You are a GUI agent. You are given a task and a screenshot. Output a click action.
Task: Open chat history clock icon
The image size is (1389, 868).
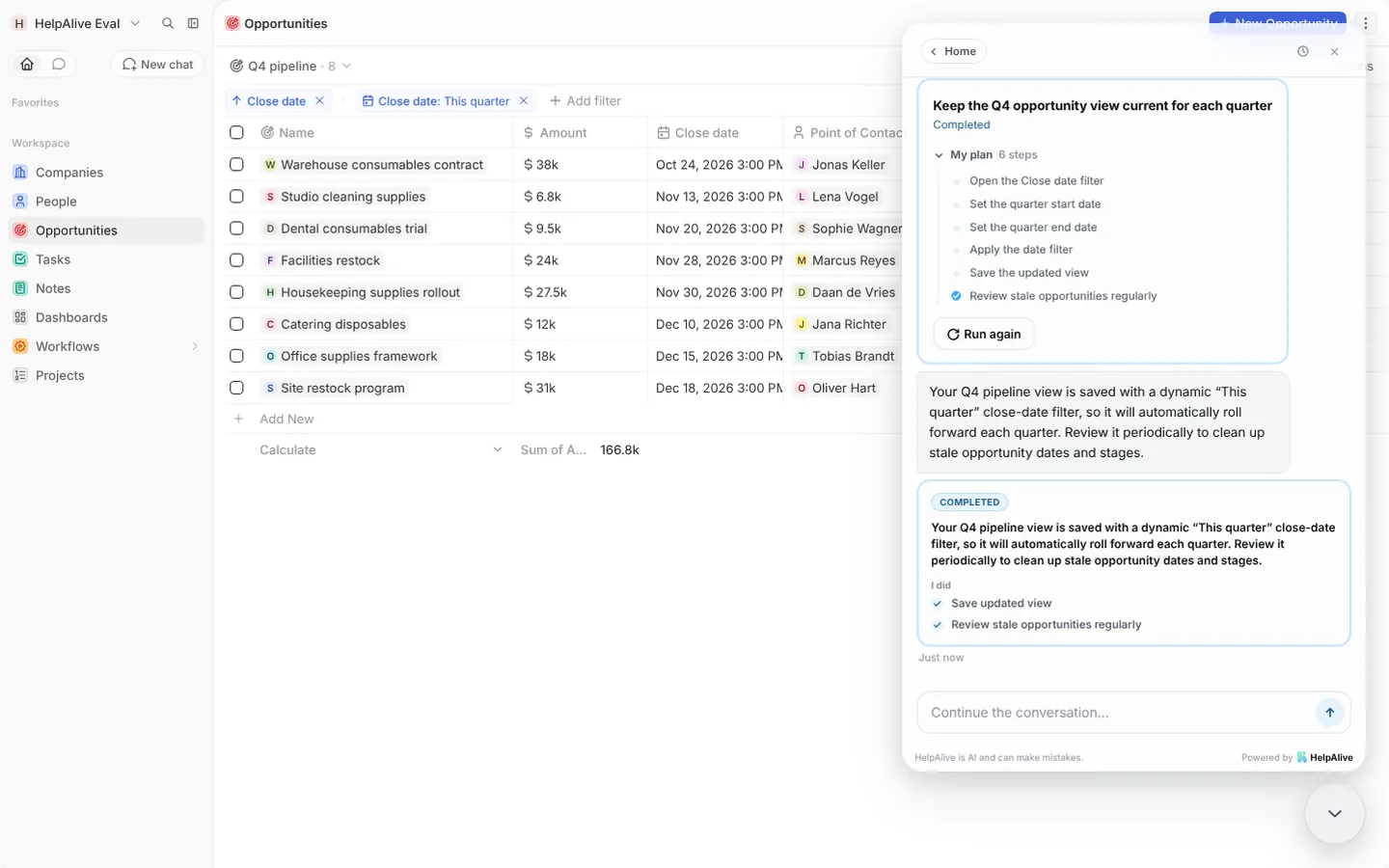[1303, 51]
